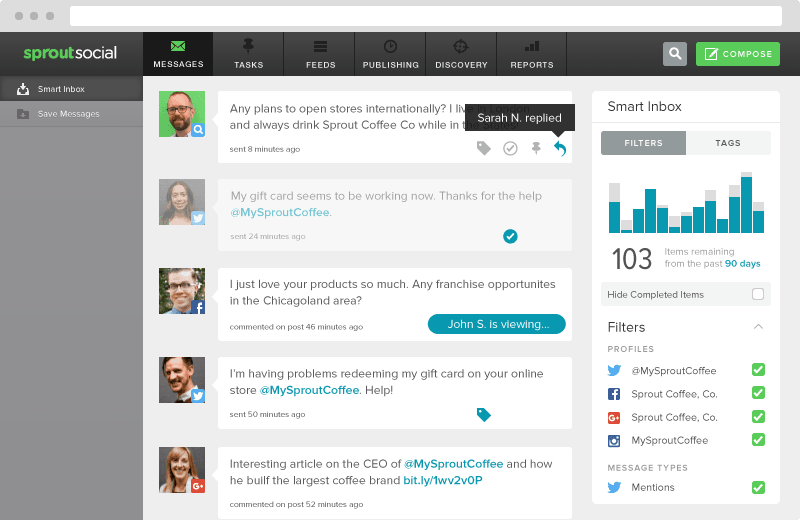Pin the London stores message as task
Viewport: 800px width, 520px height.
536,148
